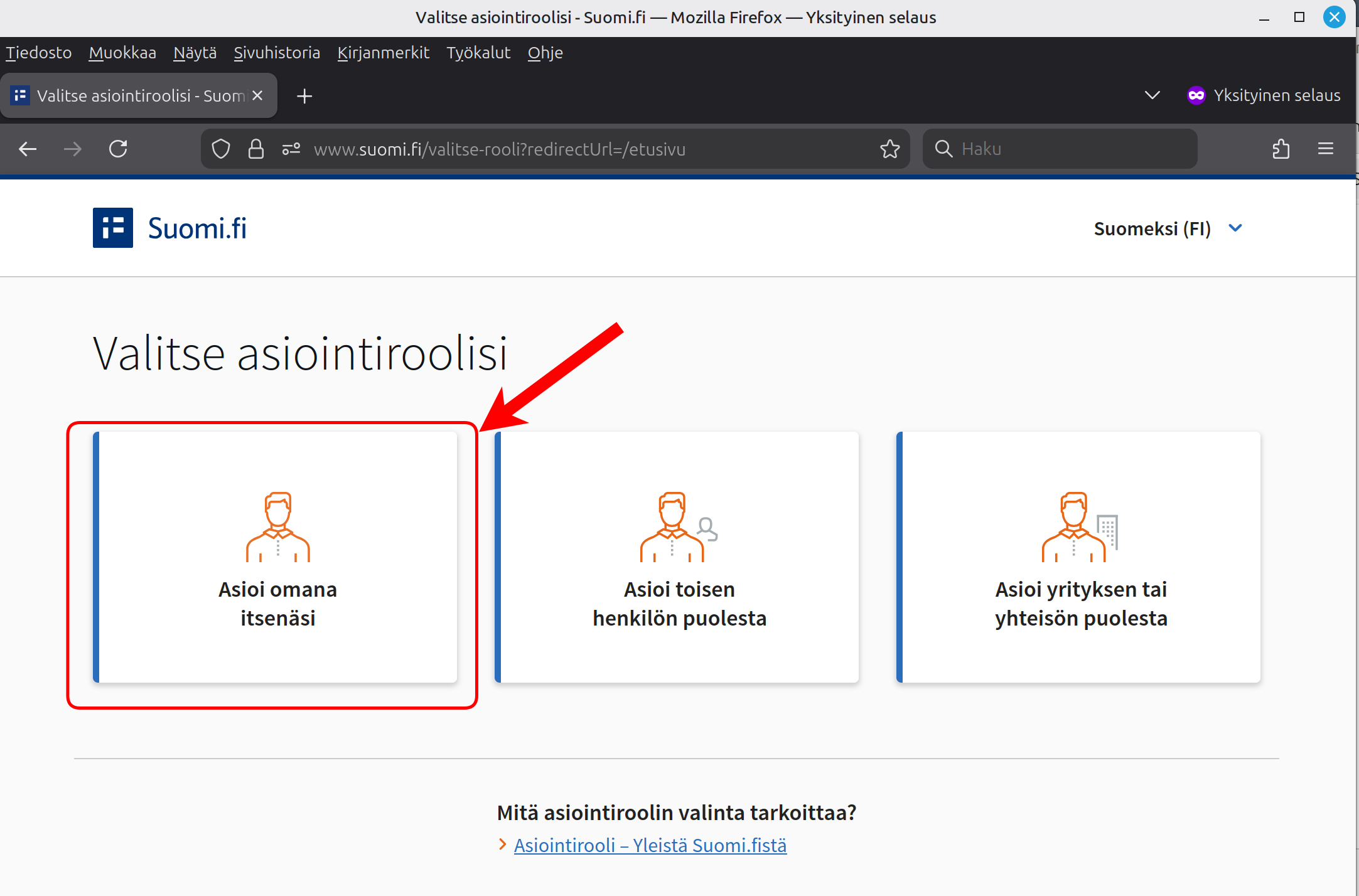Click the site permissions icon in the address bar
This screenshot has height=896, width=1359.
[291, 149]
